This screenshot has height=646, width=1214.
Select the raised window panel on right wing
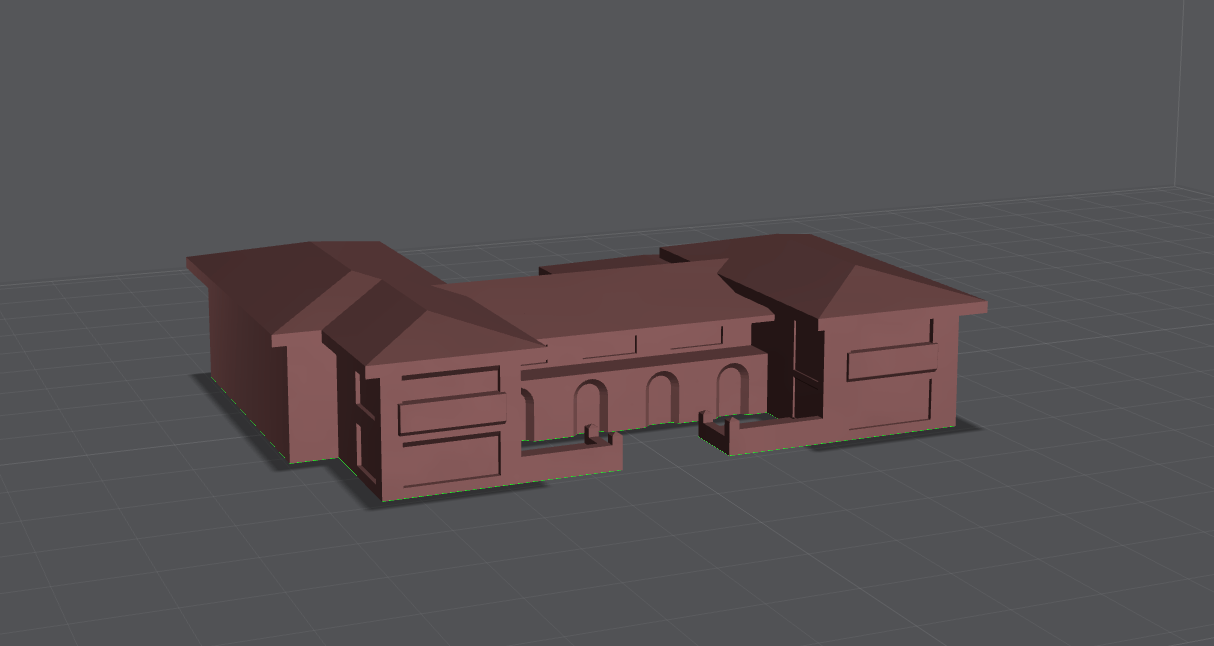tap(891, 362)
